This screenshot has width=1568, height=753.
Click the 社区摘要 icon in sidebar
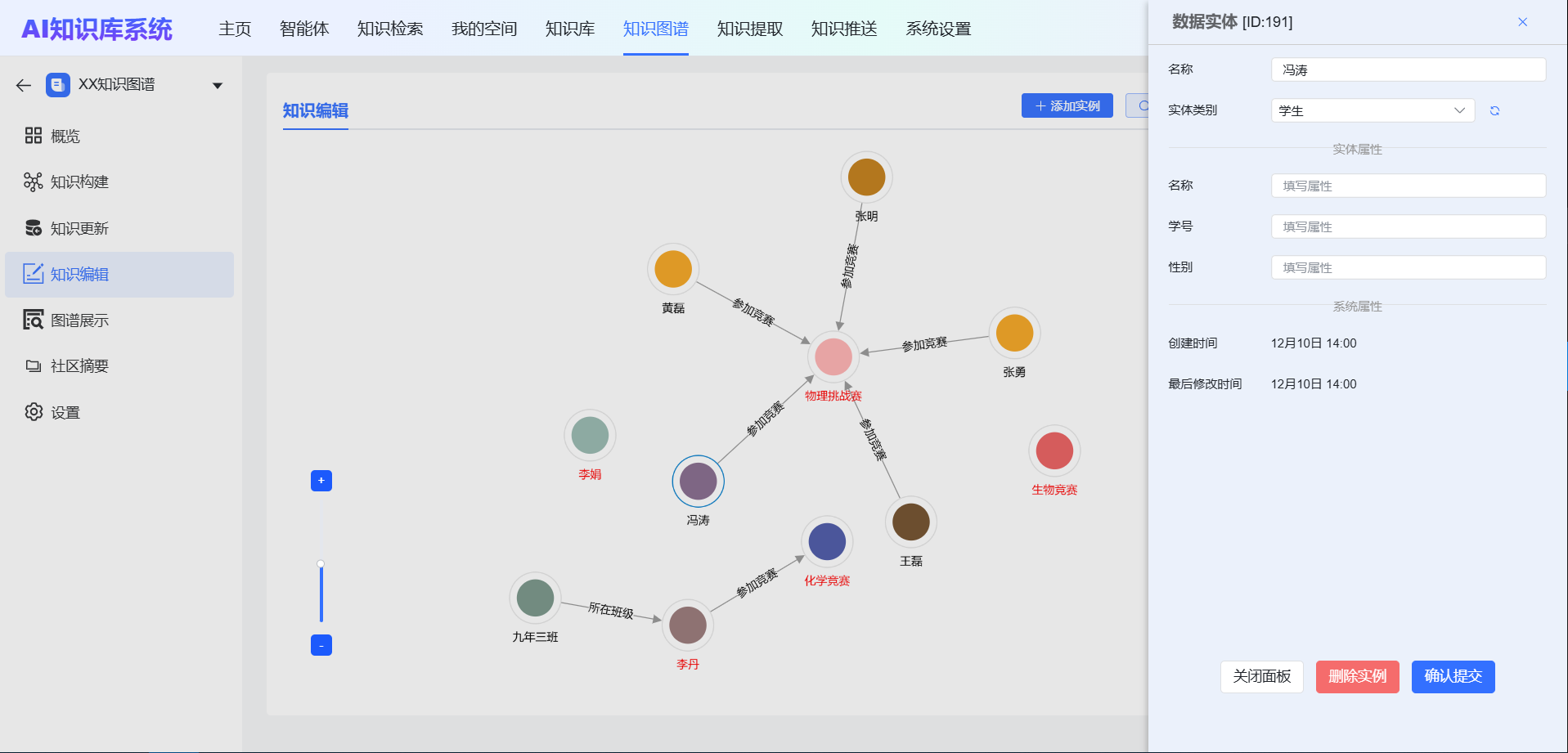click(x=34, y=366)
